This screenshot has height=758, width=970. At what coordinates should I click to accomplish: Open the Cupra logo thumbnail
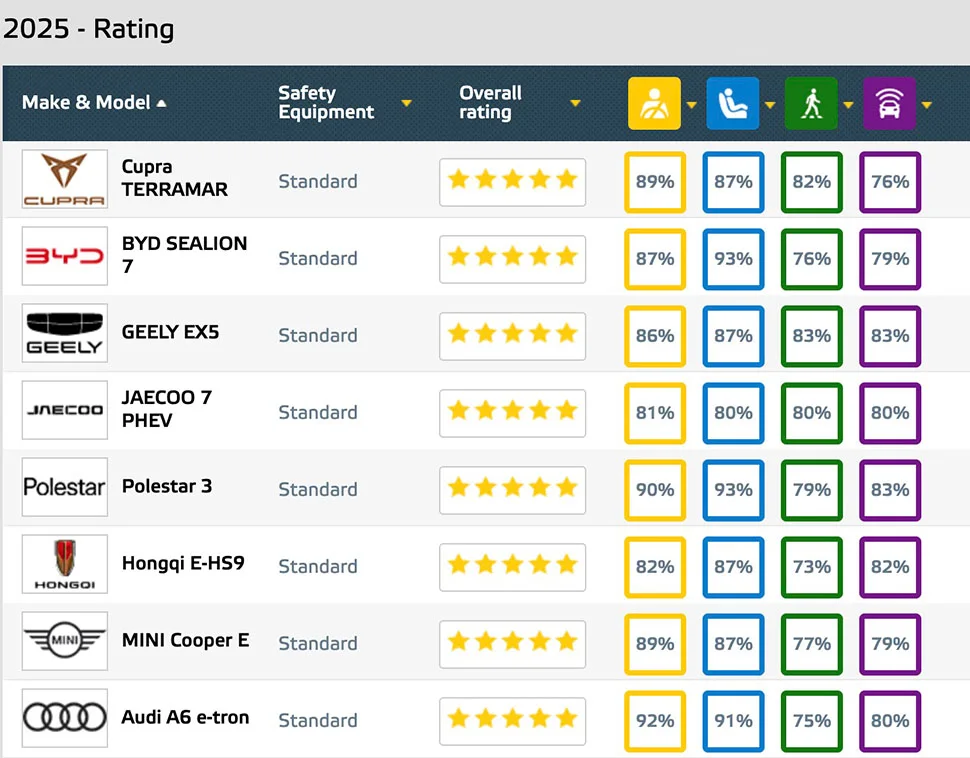(x=65, y=179)
